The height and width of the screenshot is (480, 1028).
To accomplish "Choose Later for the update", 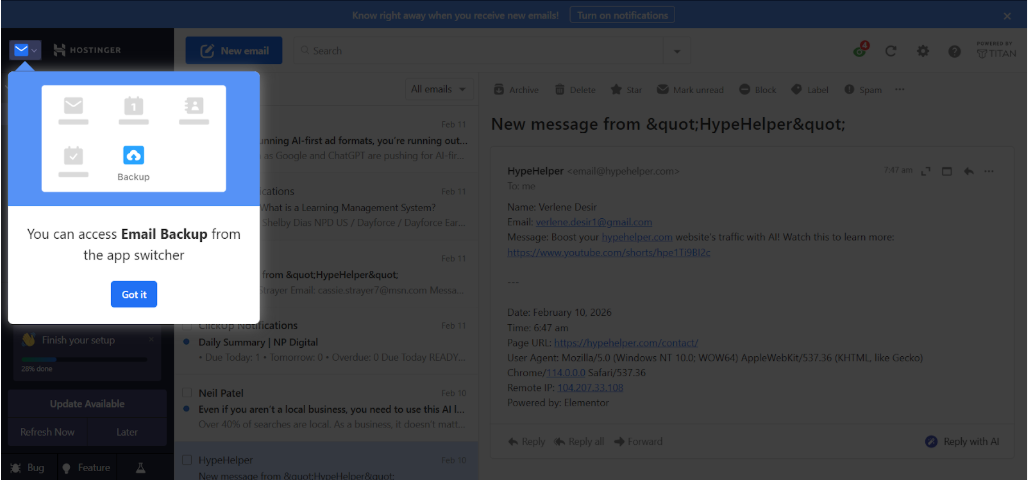I will pyautogui.click(x=127, y=432).
